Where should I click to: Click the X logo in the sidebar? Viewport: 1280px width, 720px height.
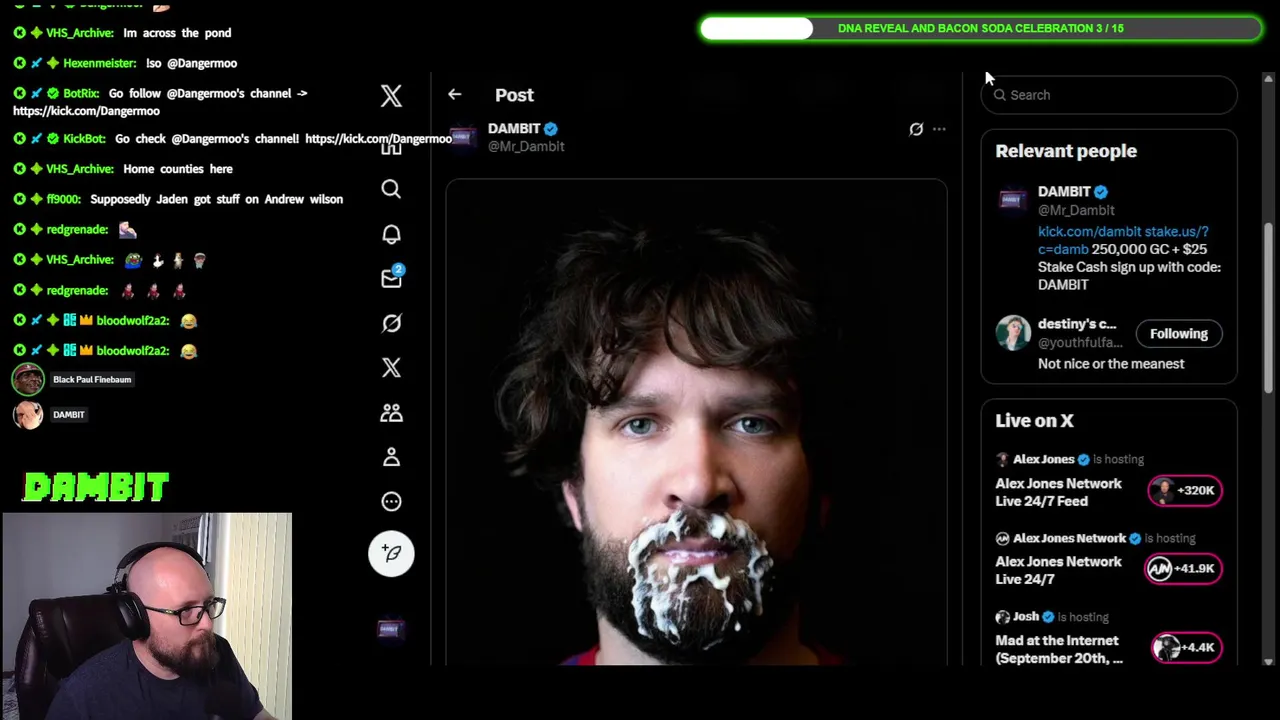click(391, 95)
